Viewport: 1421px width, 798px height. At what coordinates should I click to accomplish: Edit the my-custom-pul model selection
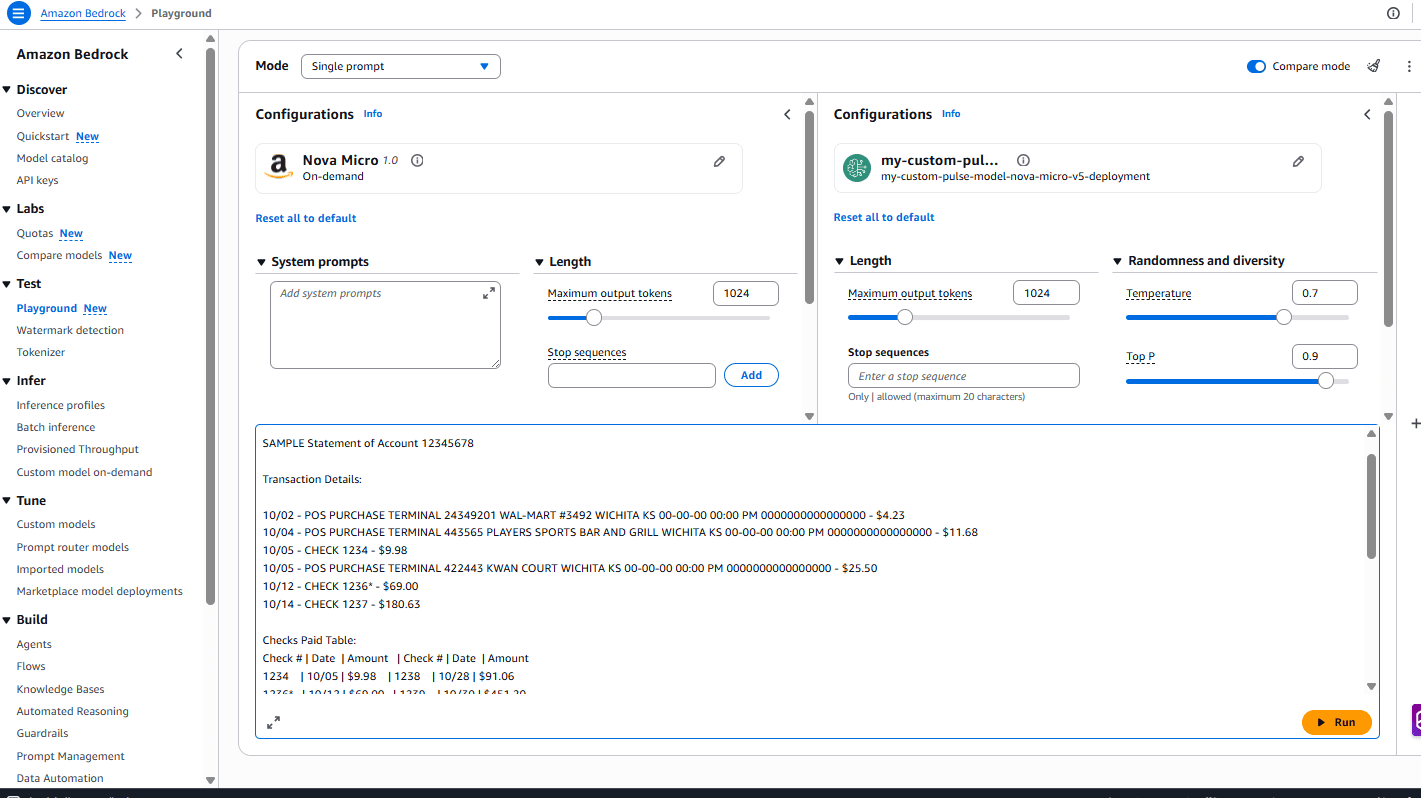click(x=1298, y=161)
